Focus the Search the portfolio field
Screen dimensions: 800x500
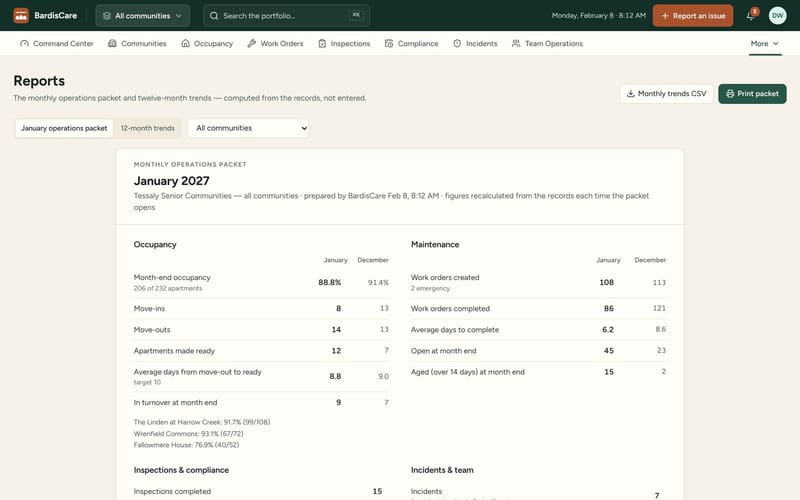pyautogui.click(x=286, y=16)
